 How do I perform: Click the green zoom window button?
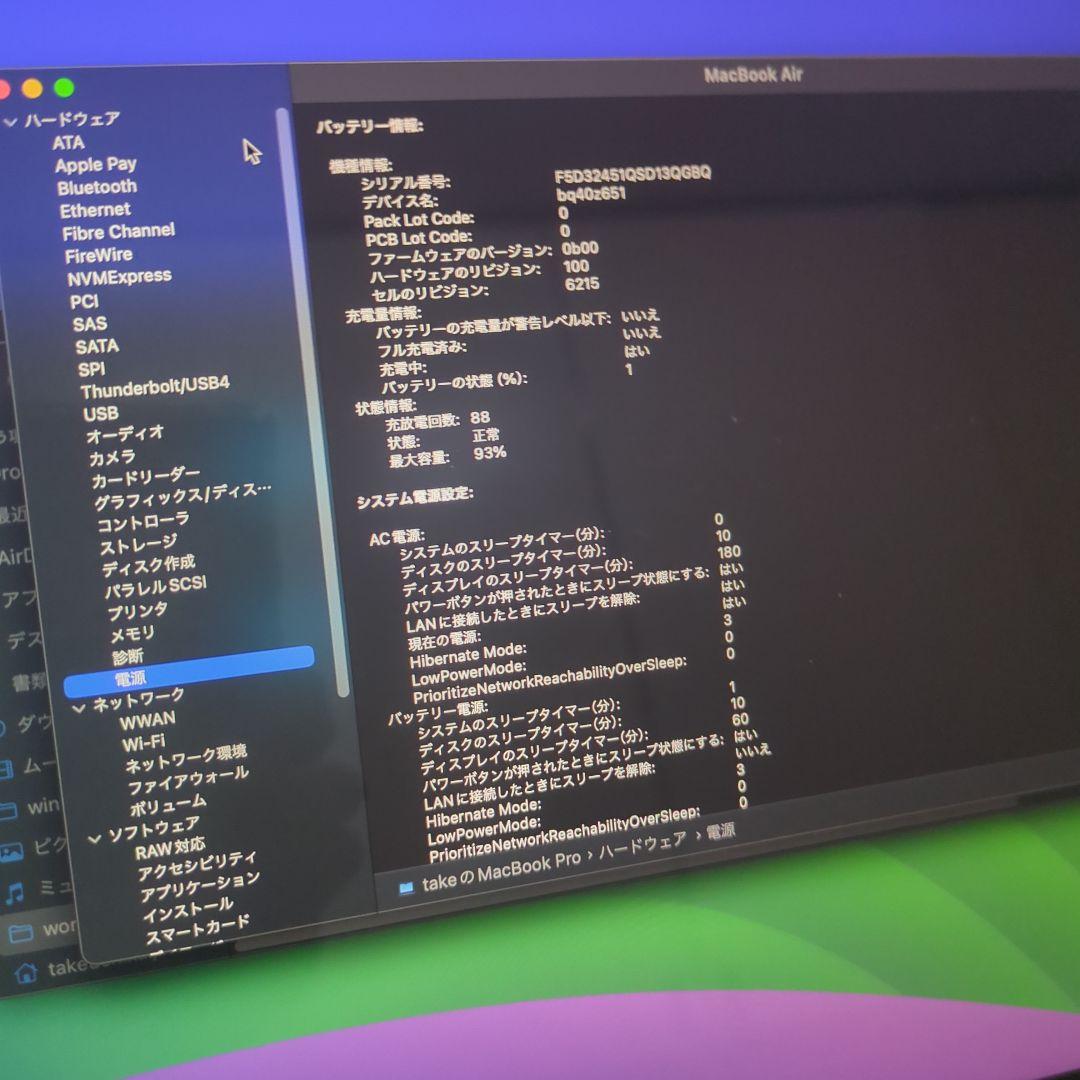[64, 88]
